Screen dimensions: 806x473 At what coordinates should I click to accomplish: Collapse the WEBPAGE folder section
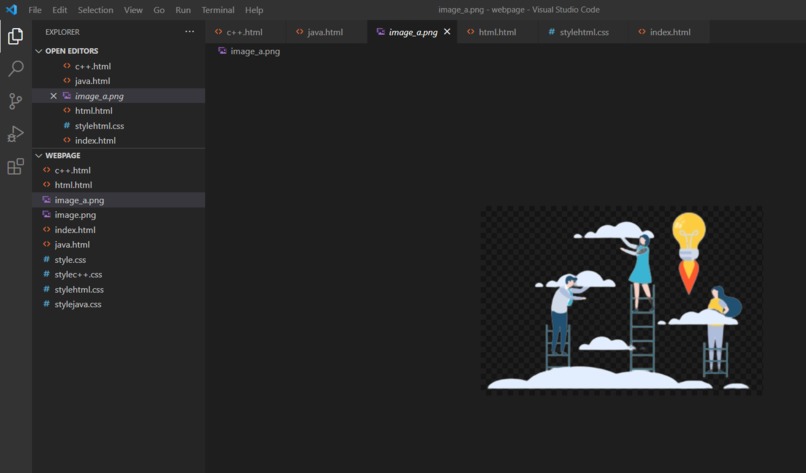click(x=119, y=155)
